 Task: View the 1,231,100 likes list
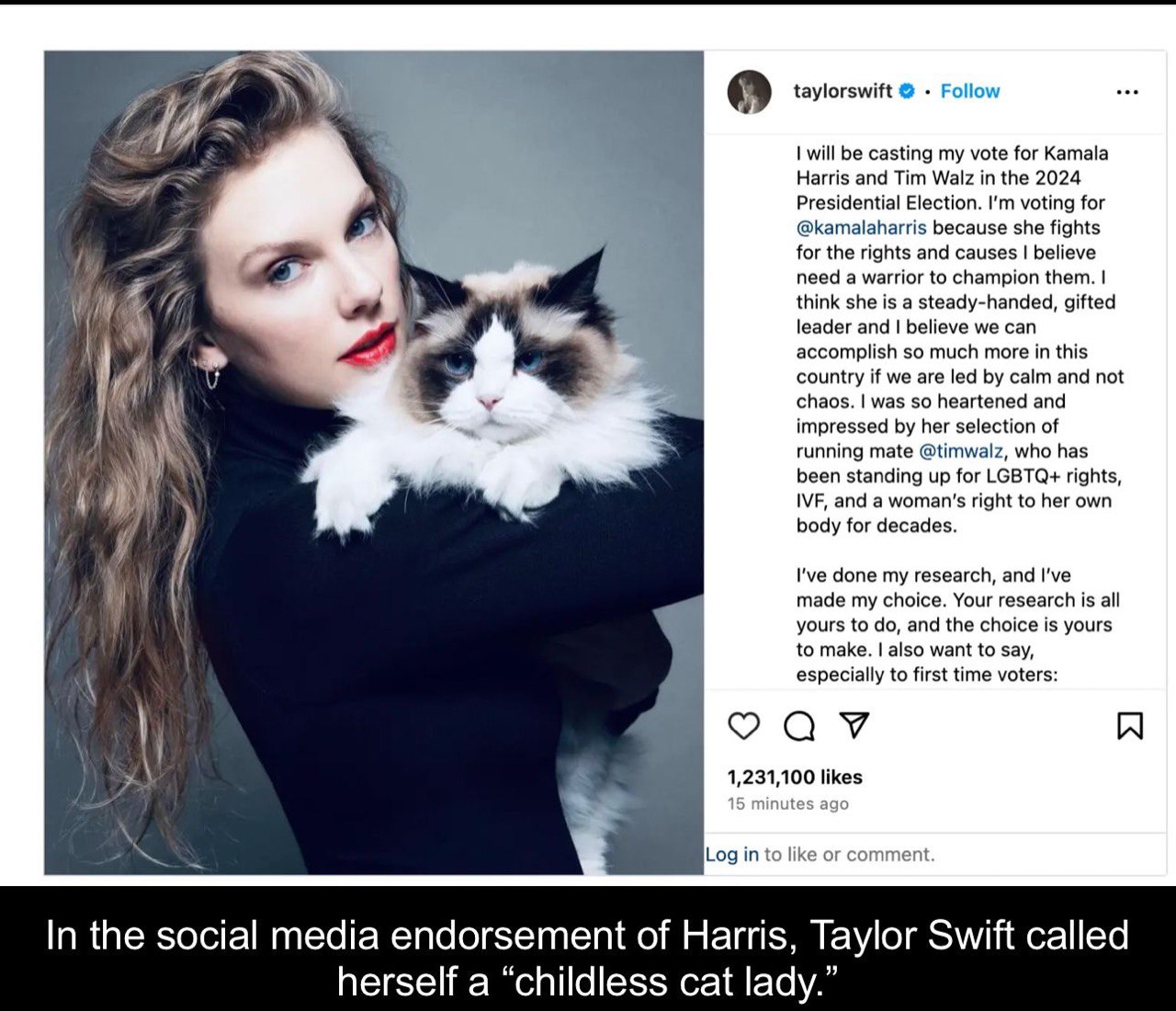[795, 778]
